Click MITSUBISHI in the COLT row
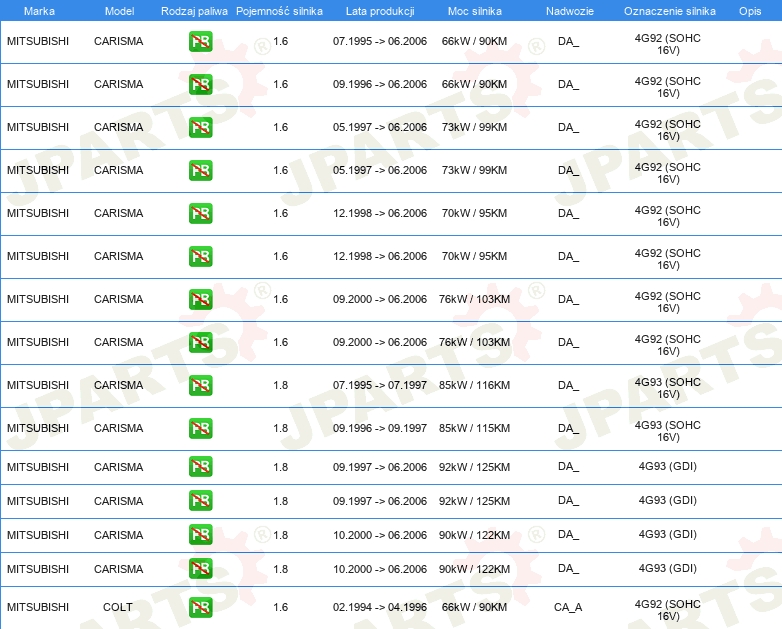This screenshot has height=629, width=782. (x=38, y=607)
